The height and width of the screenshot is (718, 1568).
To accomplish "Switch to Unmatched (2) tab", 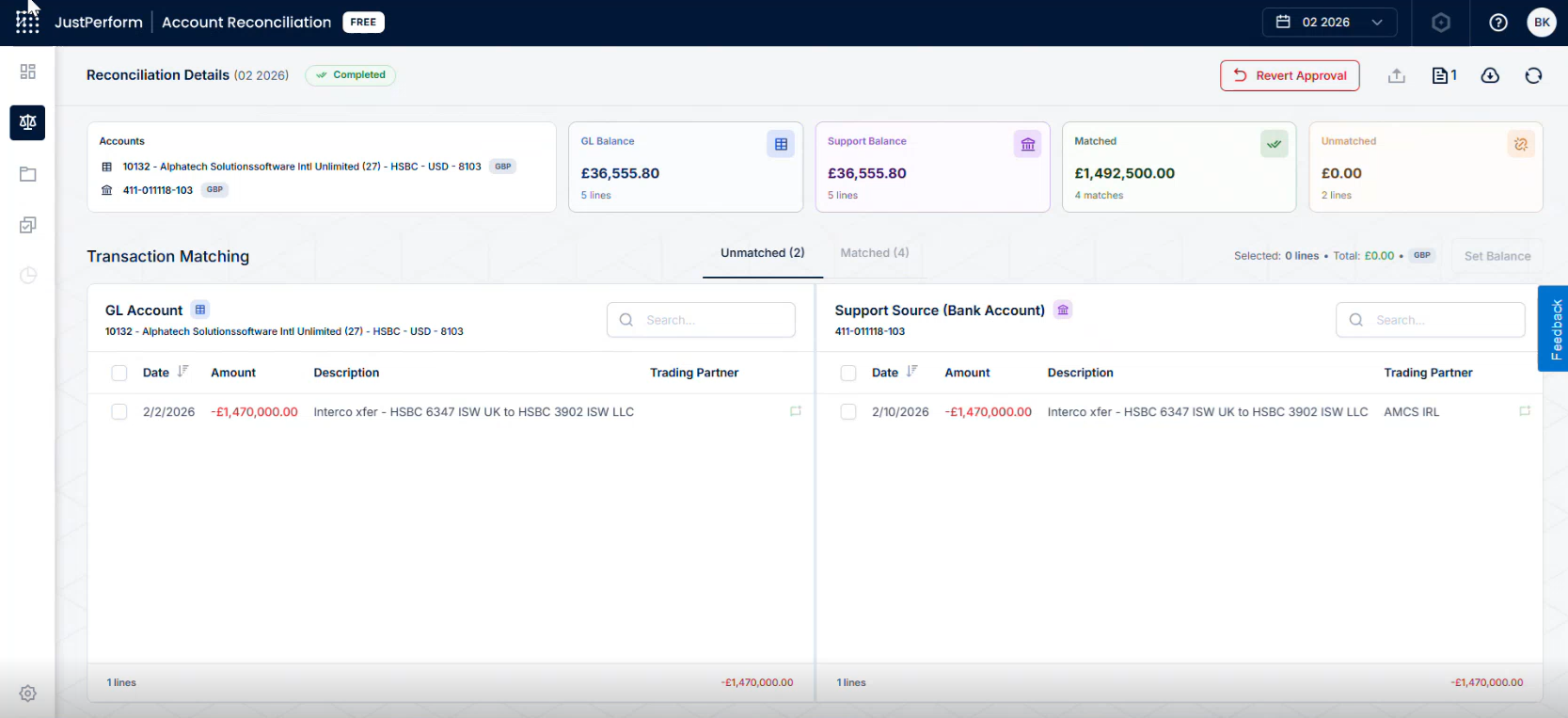I will click(x=763, y=253).
